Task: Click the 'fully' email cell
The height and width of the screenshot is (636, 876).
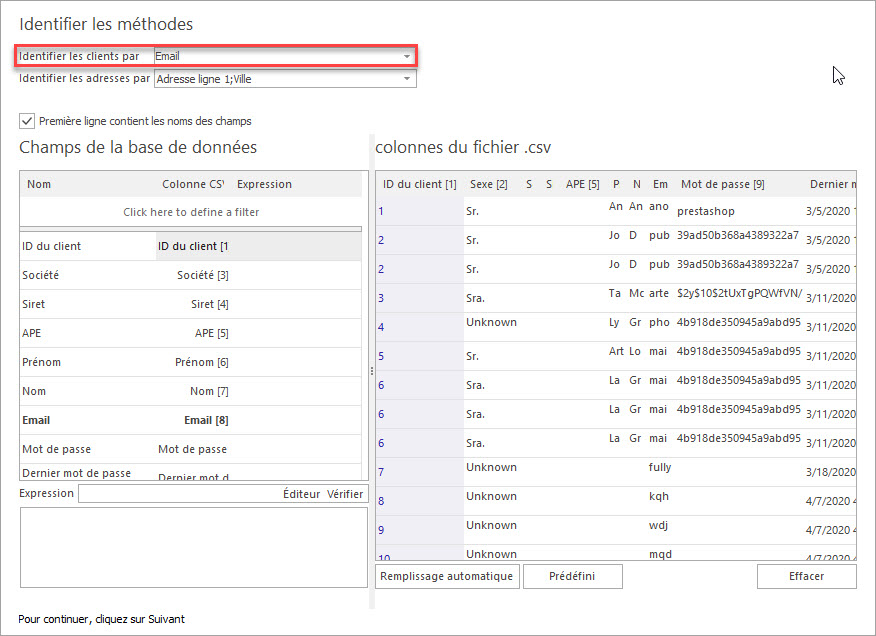Action: 660,467
